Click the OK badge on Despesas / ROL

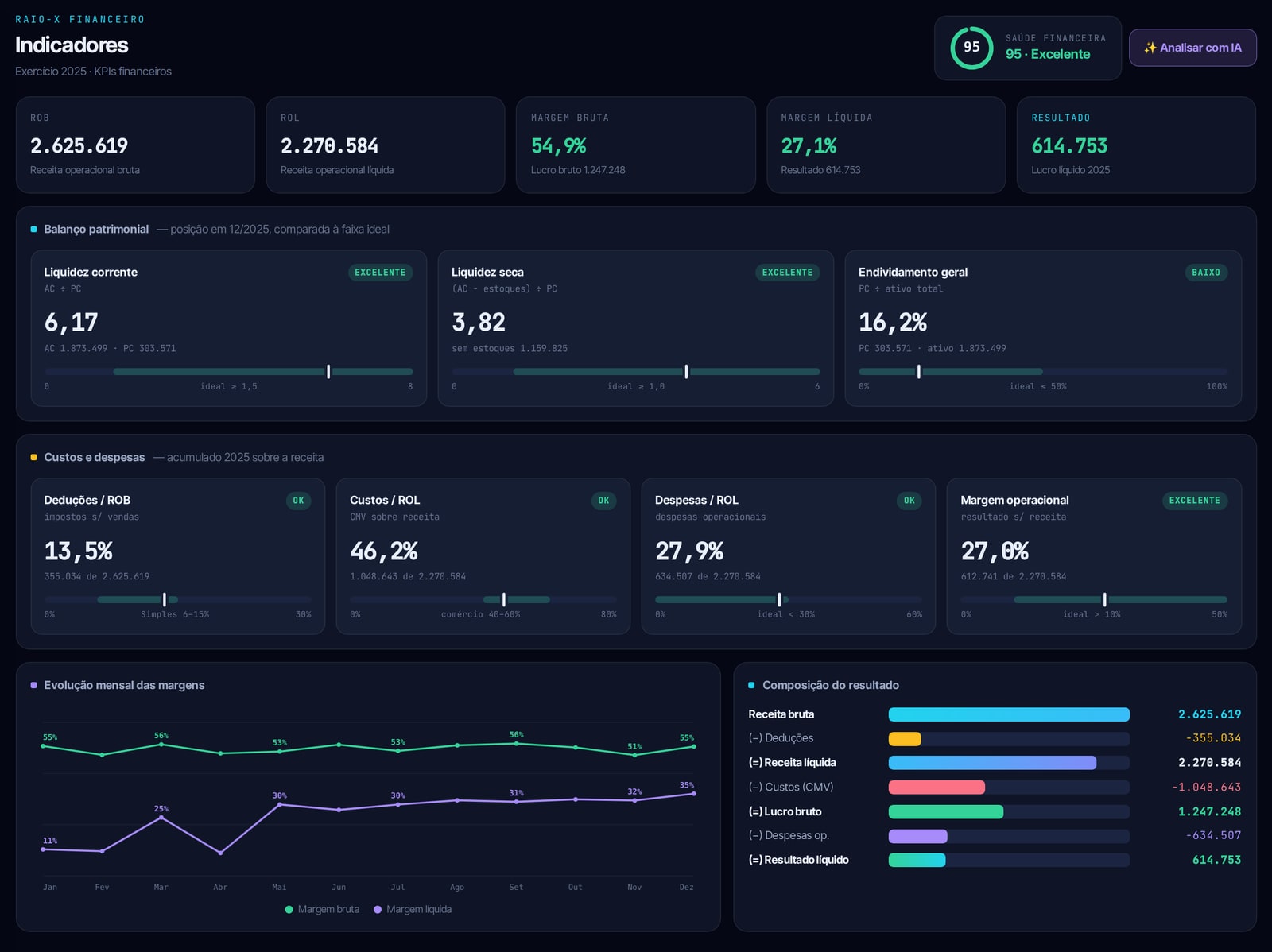click(x=909, y=501)
